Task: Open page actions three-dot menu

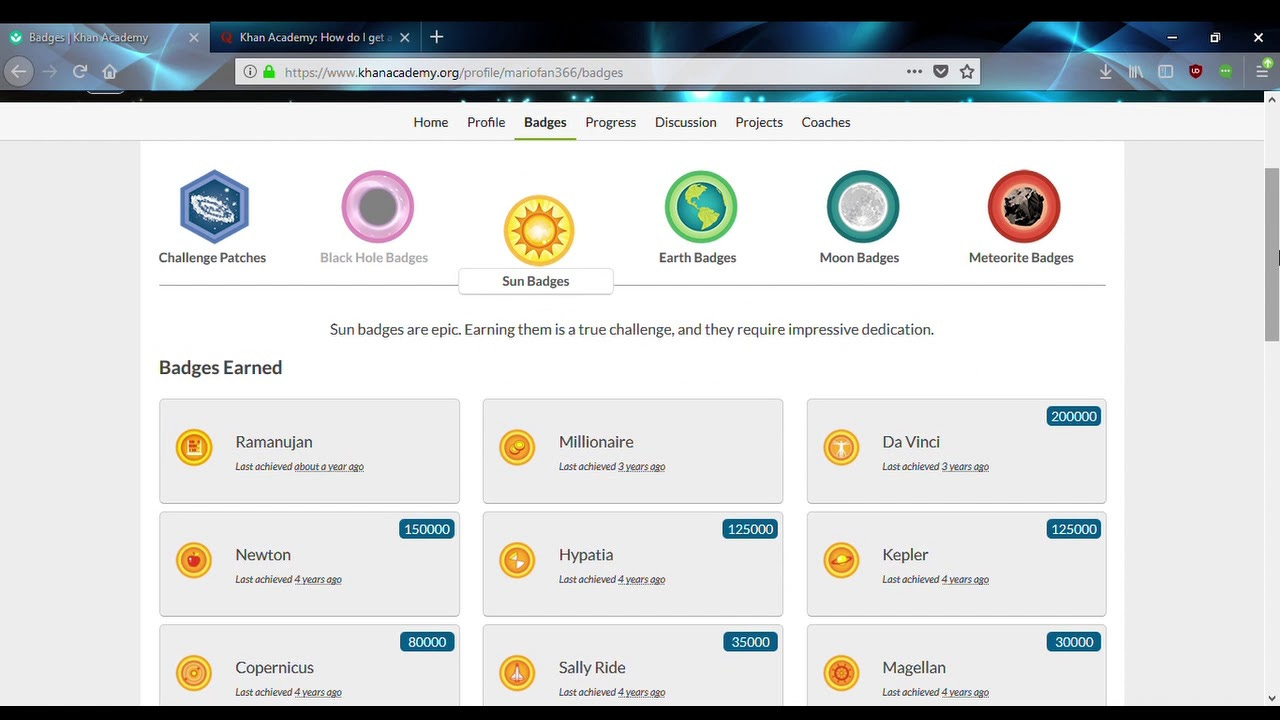Action: tap(914, 71)
